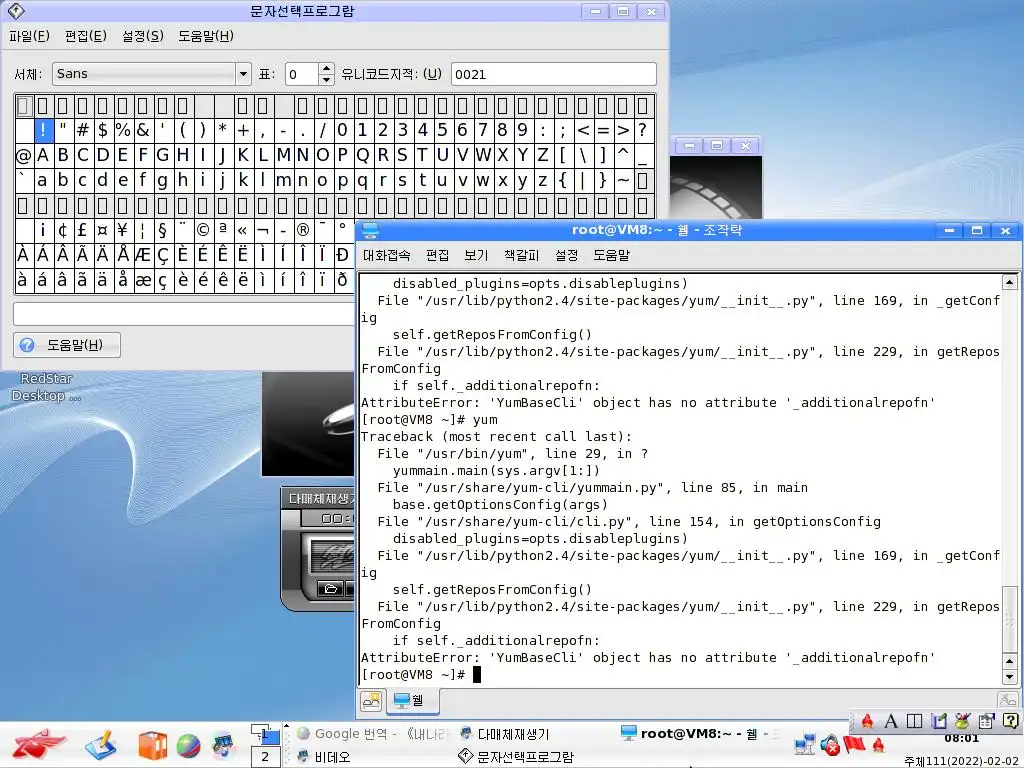Click the book-with-pen icon on input toolbar
The image size is (1024, 768).
point(938,721)
